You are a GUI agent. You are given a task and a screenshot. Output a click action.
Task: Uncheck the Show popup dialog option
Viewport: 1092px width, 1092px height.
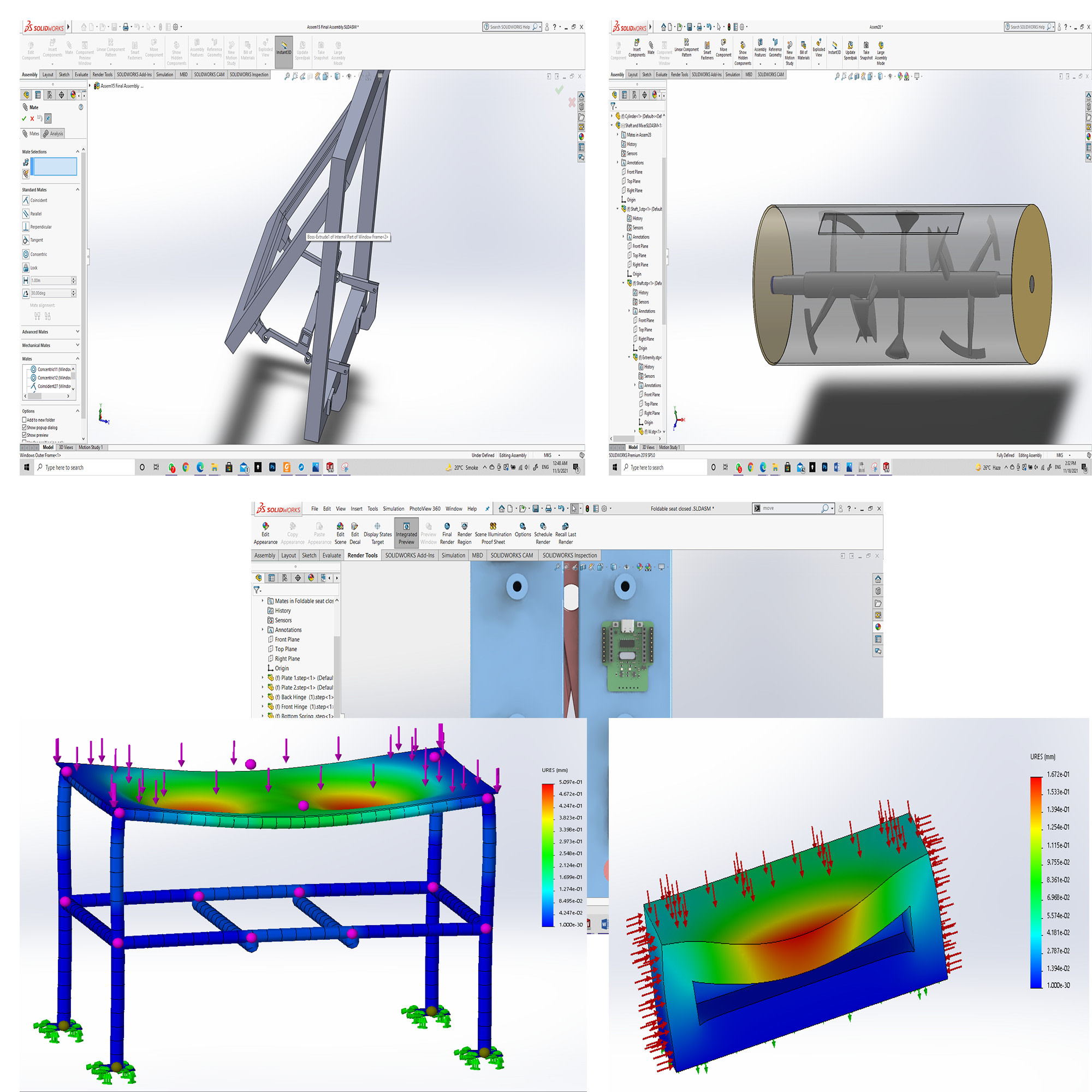pyautogui.click(x=25, y=428)
